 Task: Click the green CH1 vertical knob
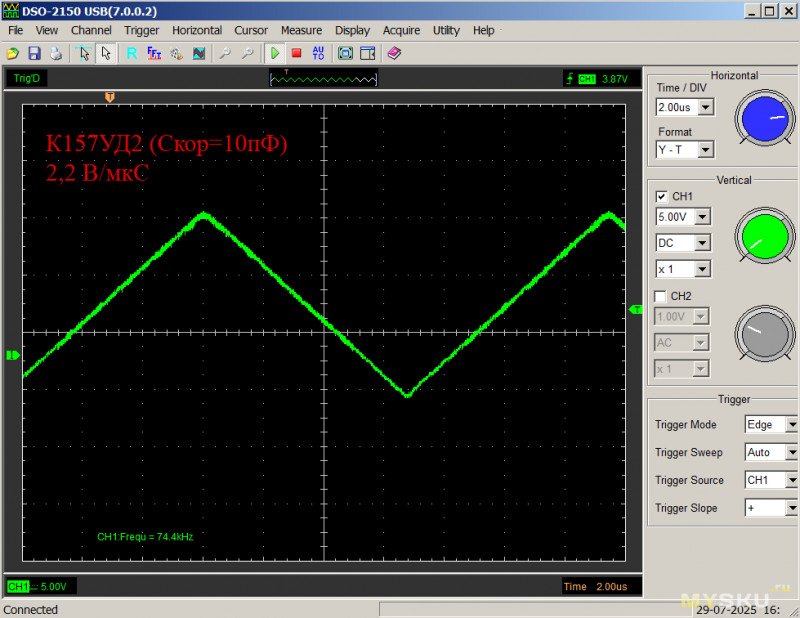point(765,236)
